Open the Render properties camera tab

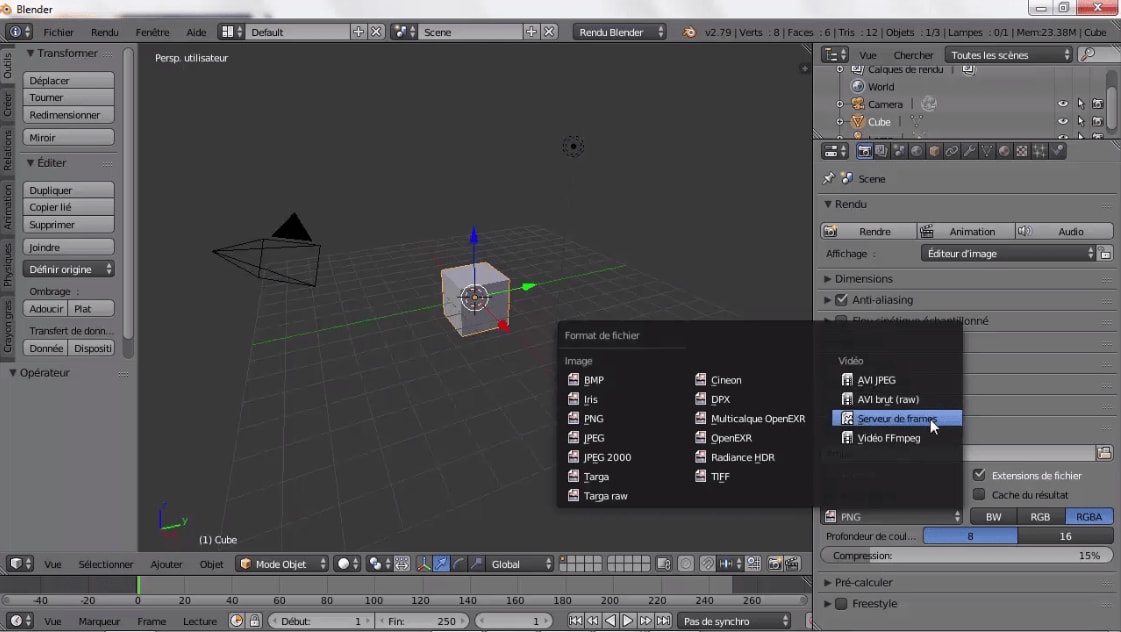pyautogui.click(x=866, y=150)
